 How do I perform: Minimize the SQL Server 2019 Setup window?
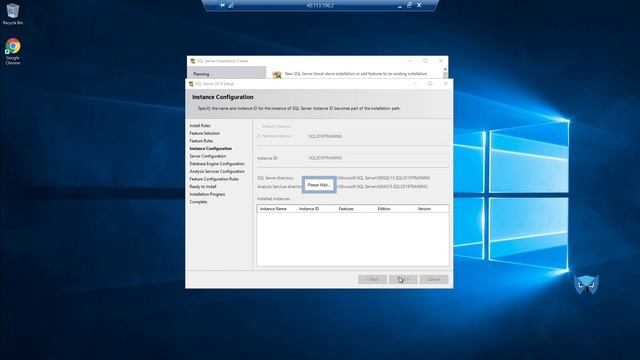(415, 84)
